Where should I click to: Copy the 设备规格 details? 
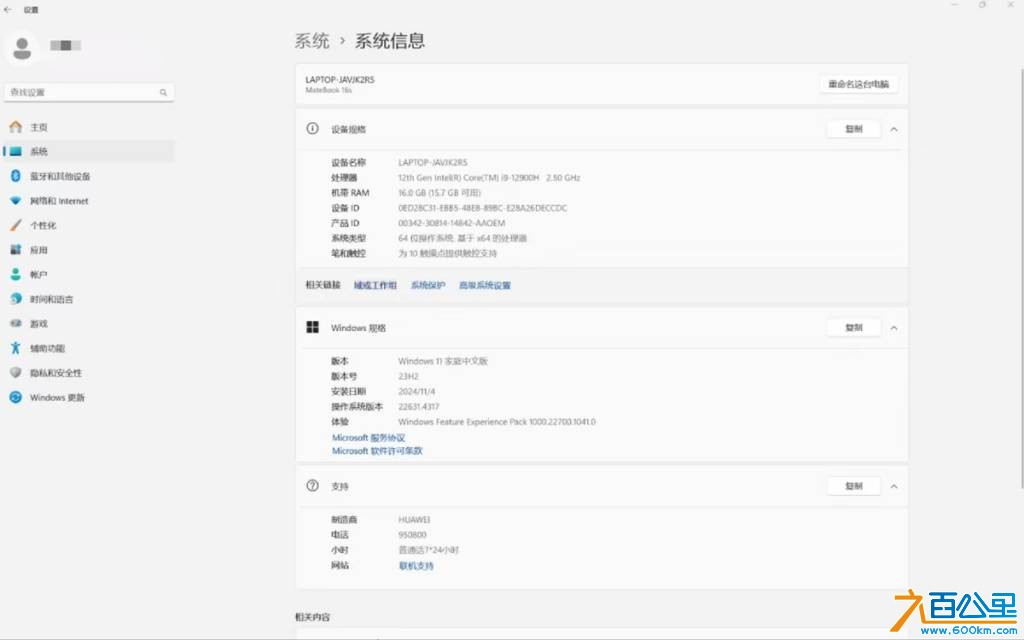[x=854, y=129]
